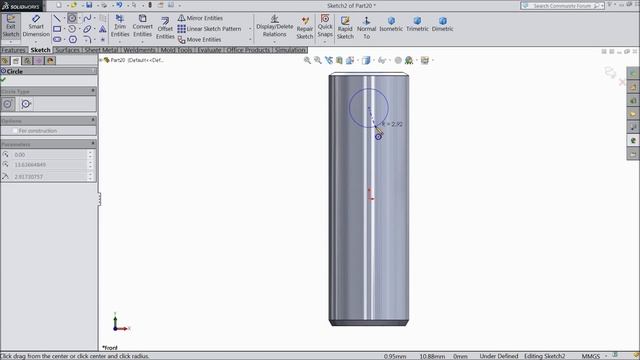The height and width of the screenshot is (360, 640).
Task: Click Exit Sketch in the ribbon
Action: pos(11,26)
